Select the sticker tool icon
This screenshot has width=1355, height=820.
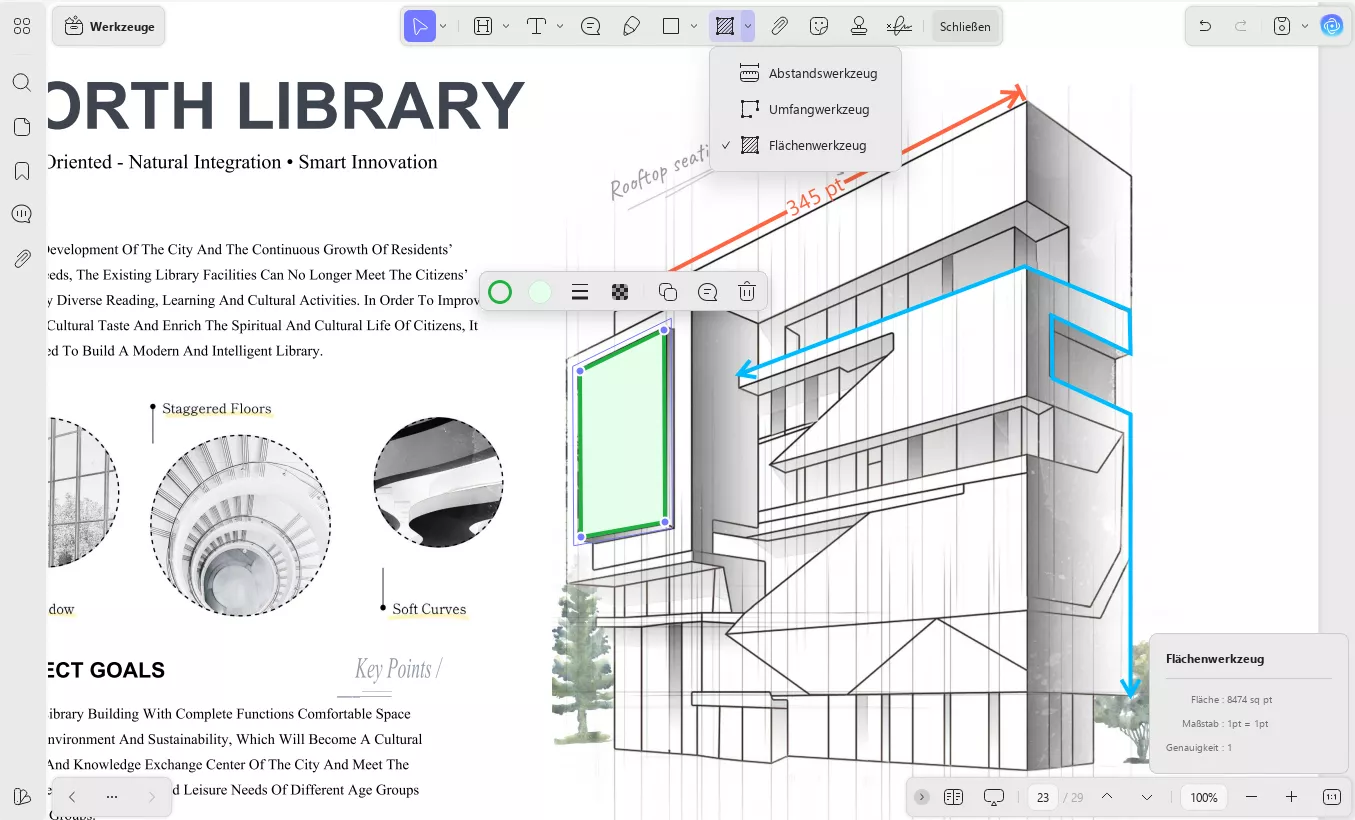tap(819, 27)
